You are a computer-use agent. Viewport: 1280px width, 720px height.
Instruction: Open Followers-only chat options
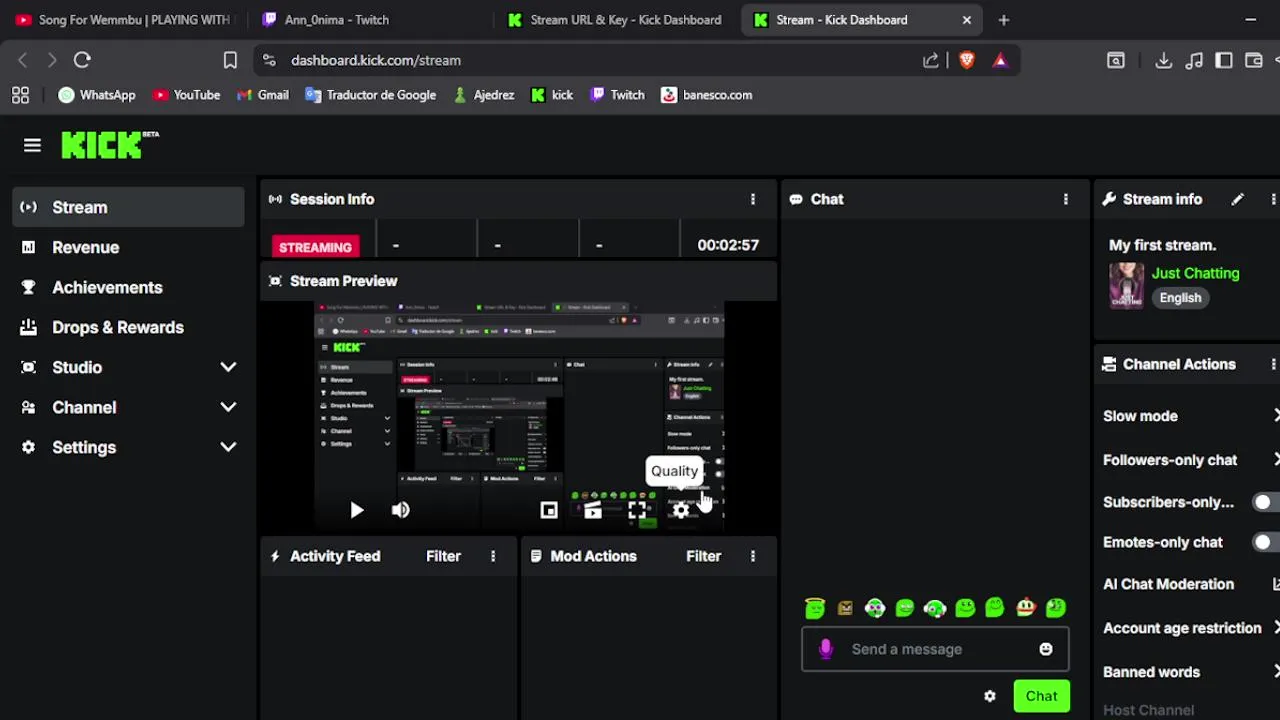pos(1190,460)
